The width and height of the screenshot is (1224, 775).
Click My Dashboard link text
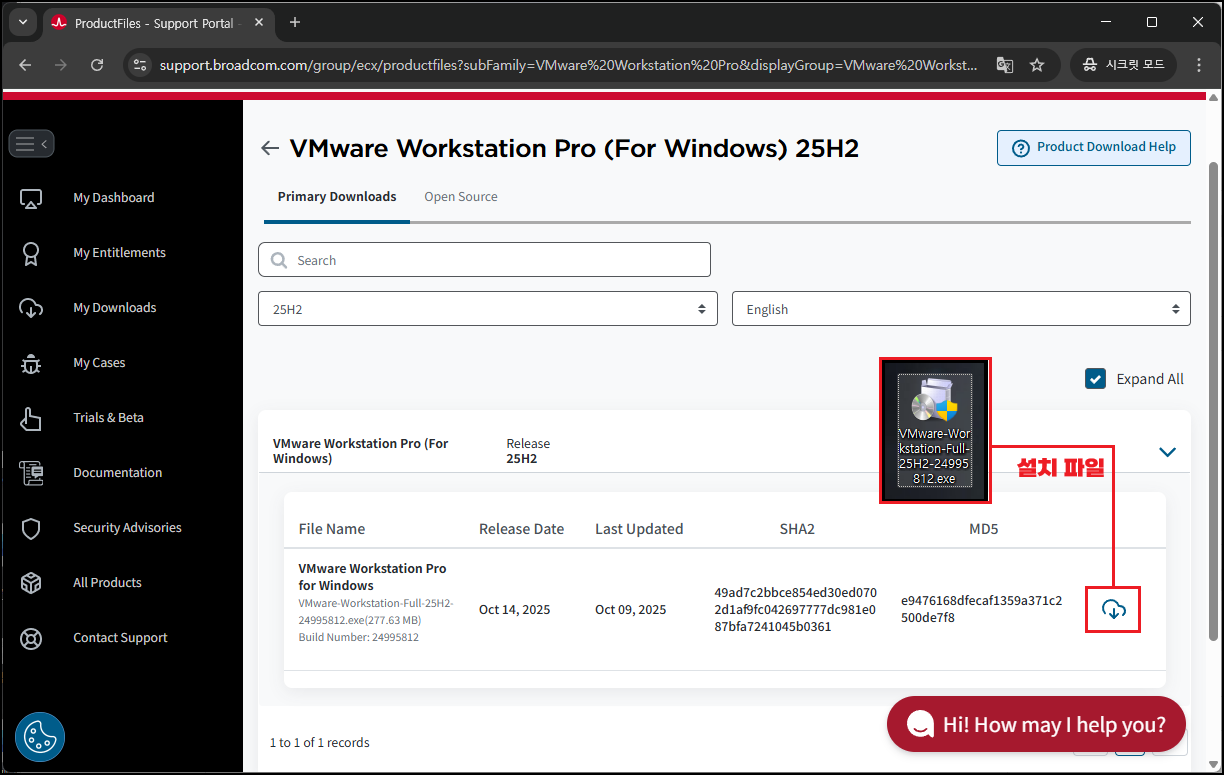(x=114, y=198)
